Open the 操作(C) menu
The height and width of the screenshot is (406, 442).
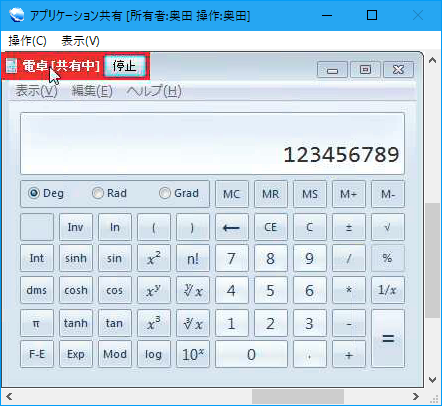point(27,41)
